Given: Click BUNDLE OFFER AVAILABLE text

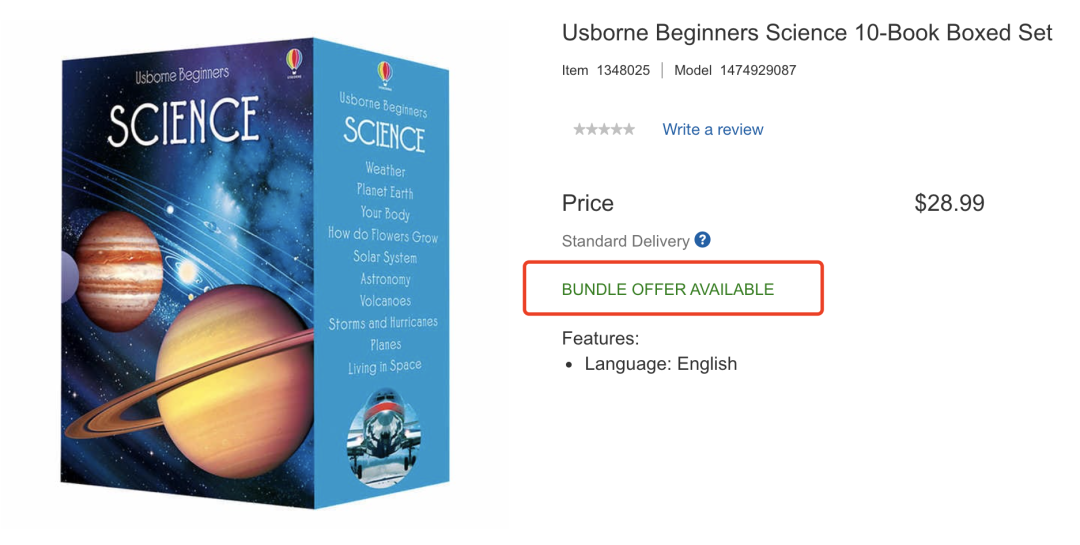Looking at the screenshot, I should [668, 289].
